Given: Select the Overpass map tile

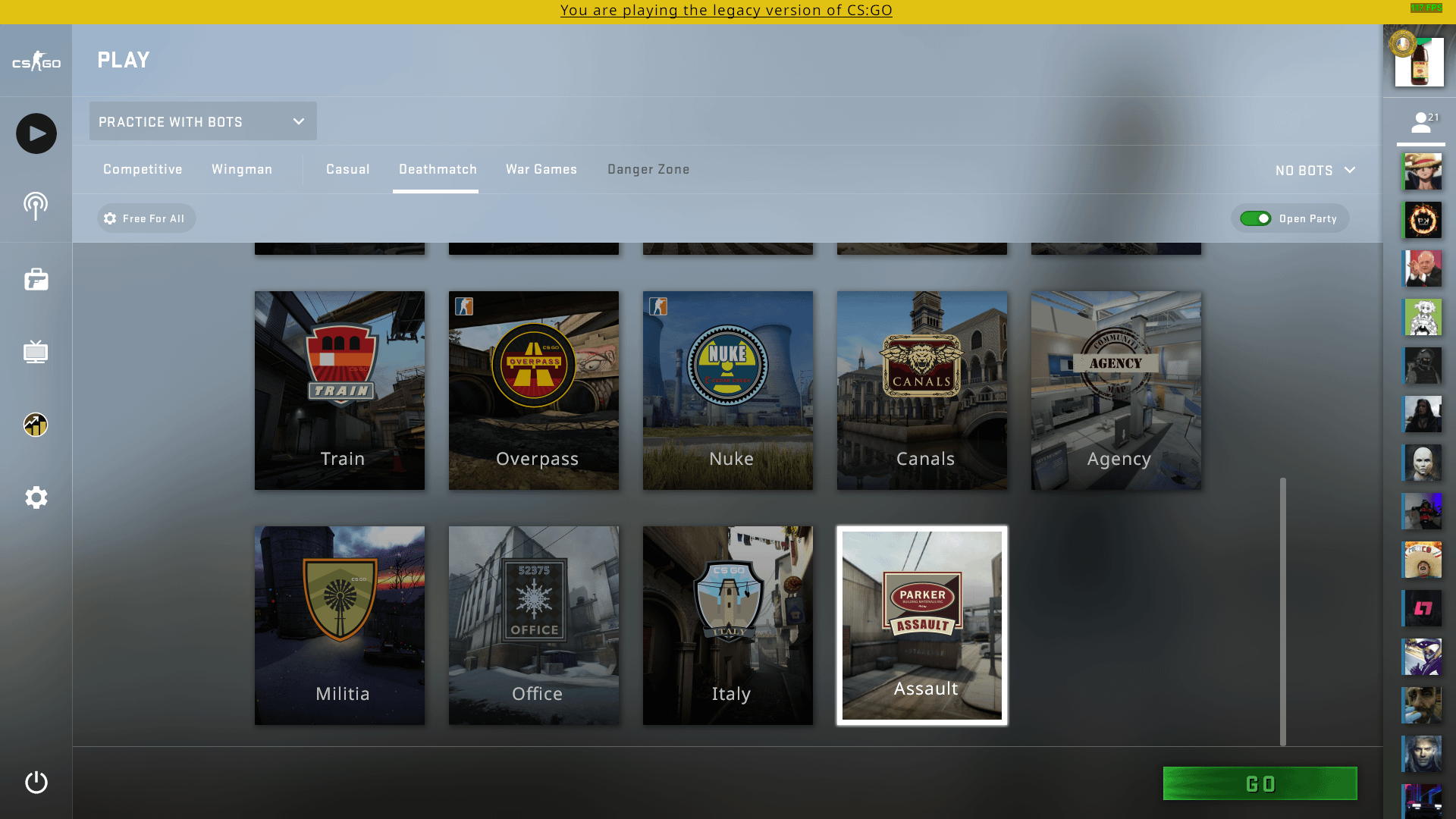Looking at the screenshot, I should (x=534, y=391).
